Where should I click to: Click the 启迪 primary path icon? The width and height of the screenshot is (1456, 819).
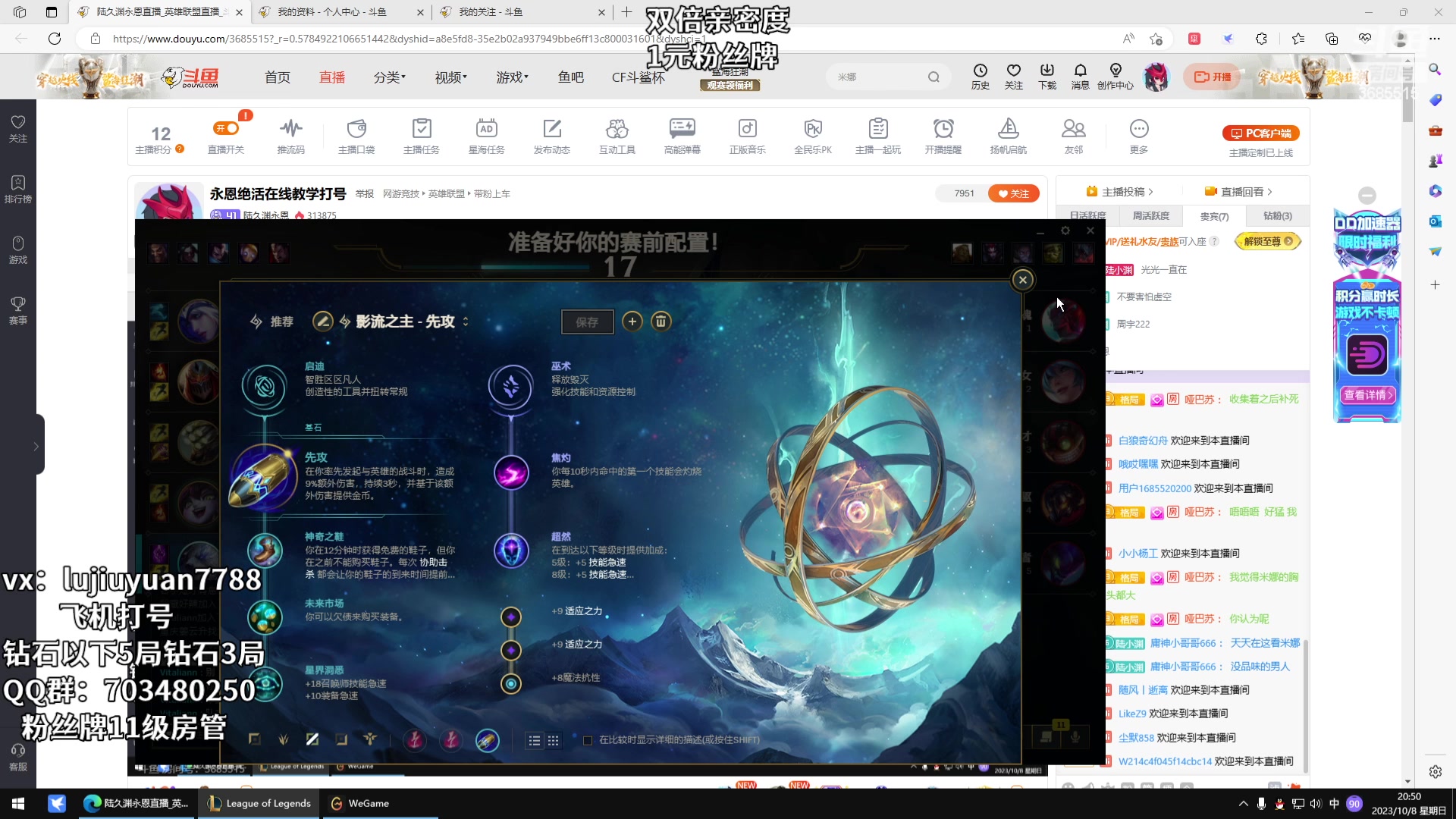[x=264, y=386]
